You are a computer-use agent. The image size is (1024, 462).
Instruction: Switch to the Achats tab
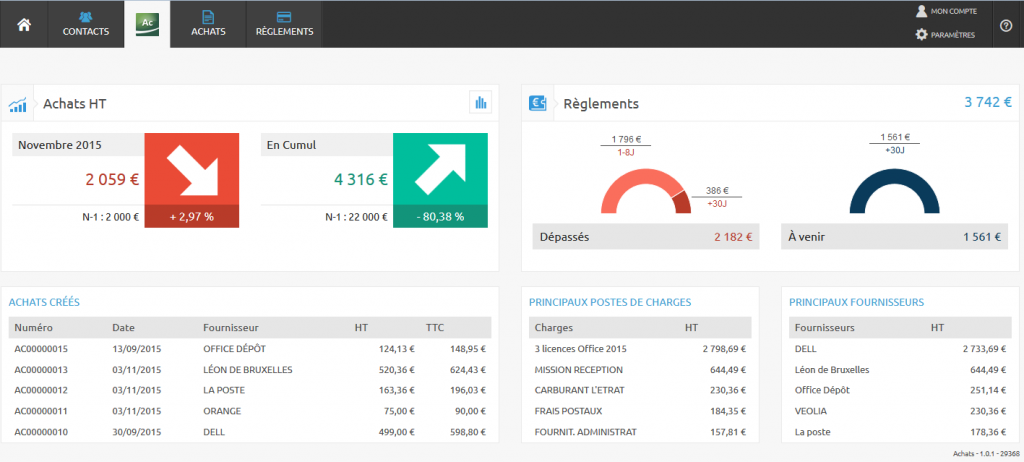tap(209, 24)
